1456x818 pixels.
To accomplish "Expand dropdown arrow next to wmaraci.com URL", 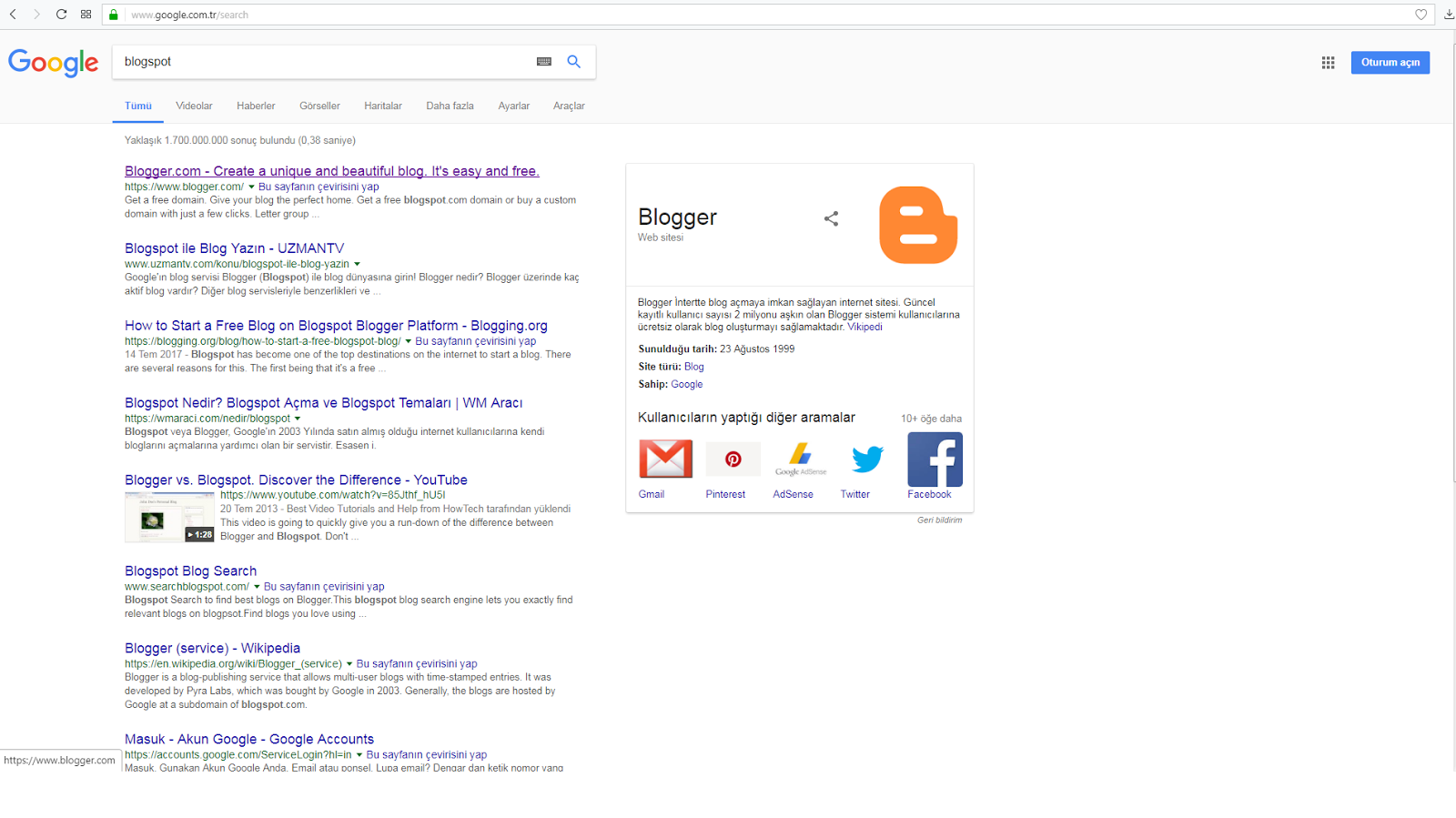I will pos(298,419).
